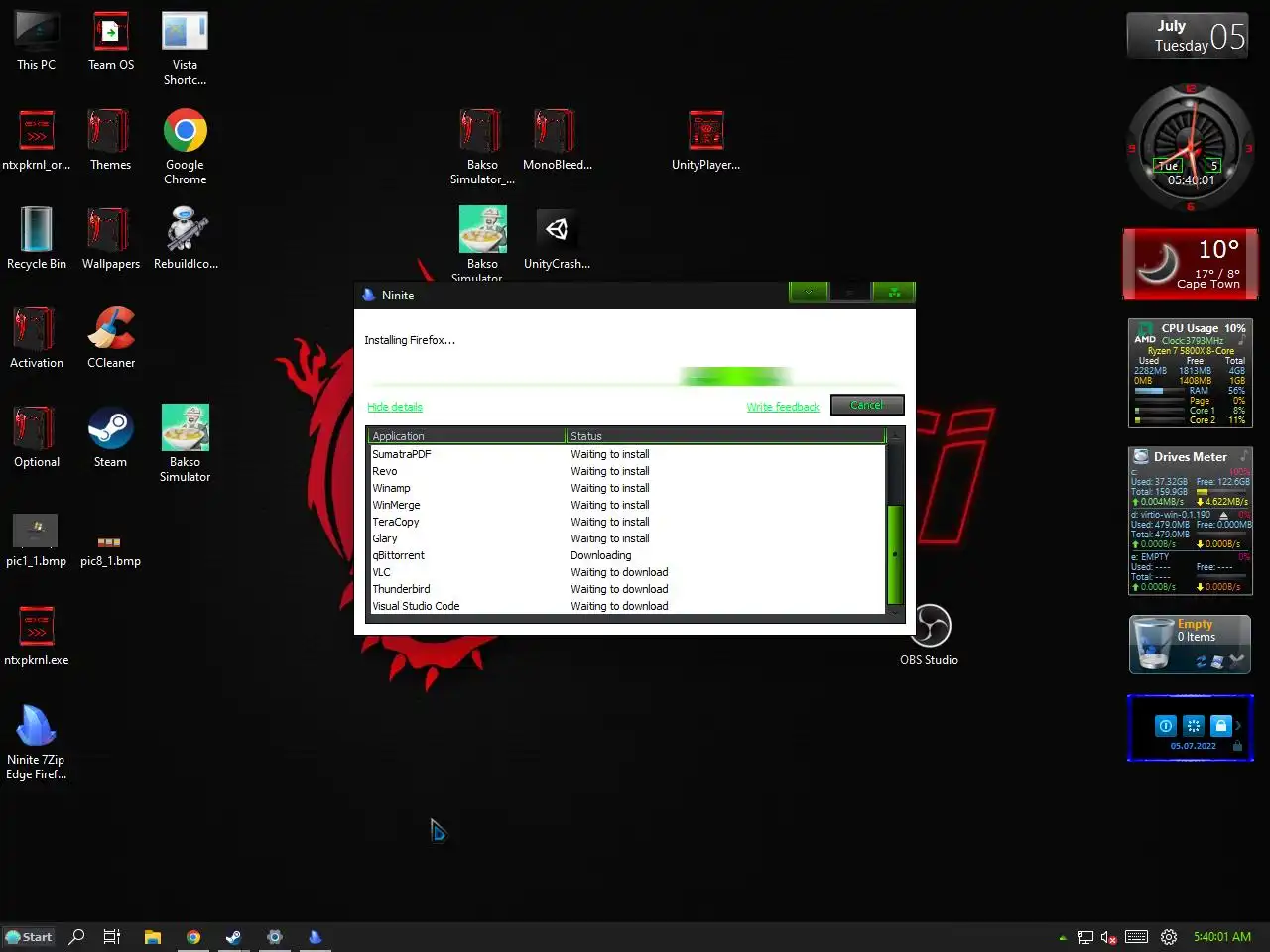Open the network tray icon
This screenshot has width=1270, height=952.
(1085, 937)
